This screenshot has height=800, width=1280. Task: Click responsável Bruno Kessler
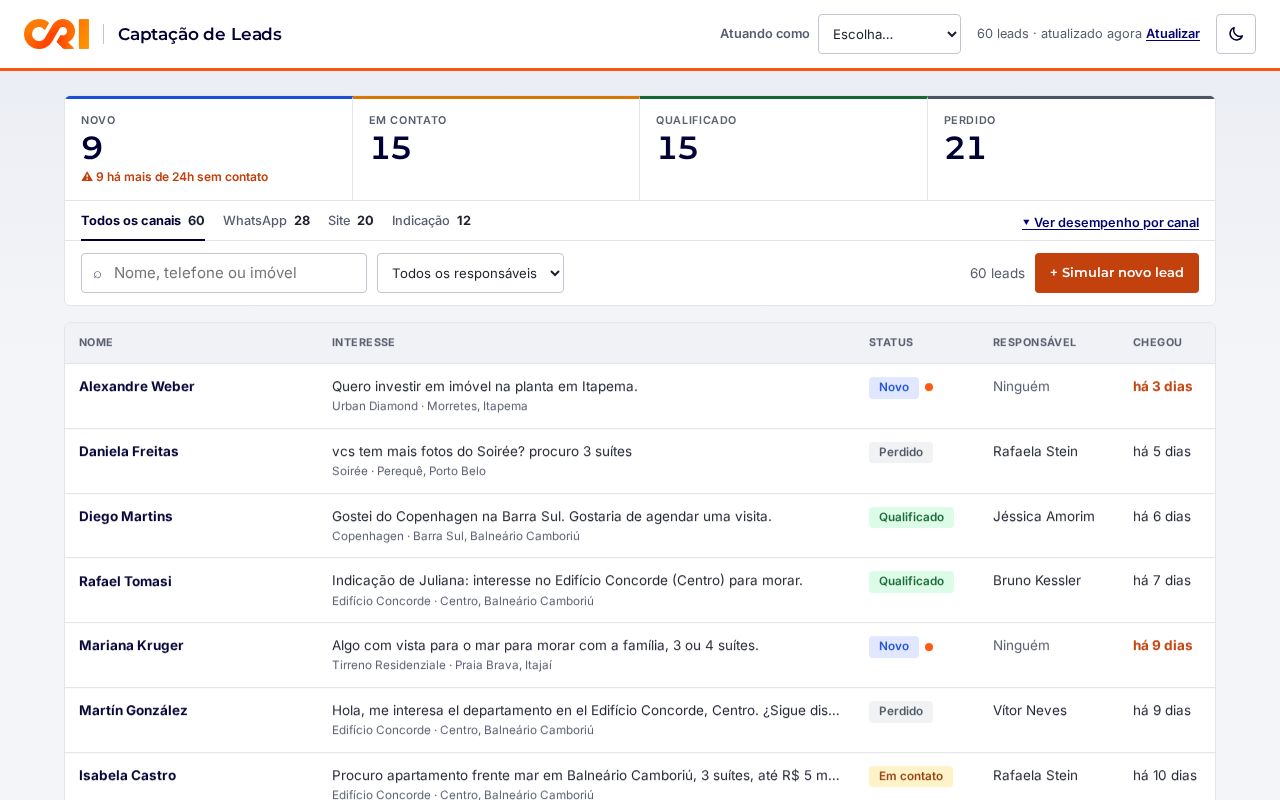click(x=1037, y=581)
